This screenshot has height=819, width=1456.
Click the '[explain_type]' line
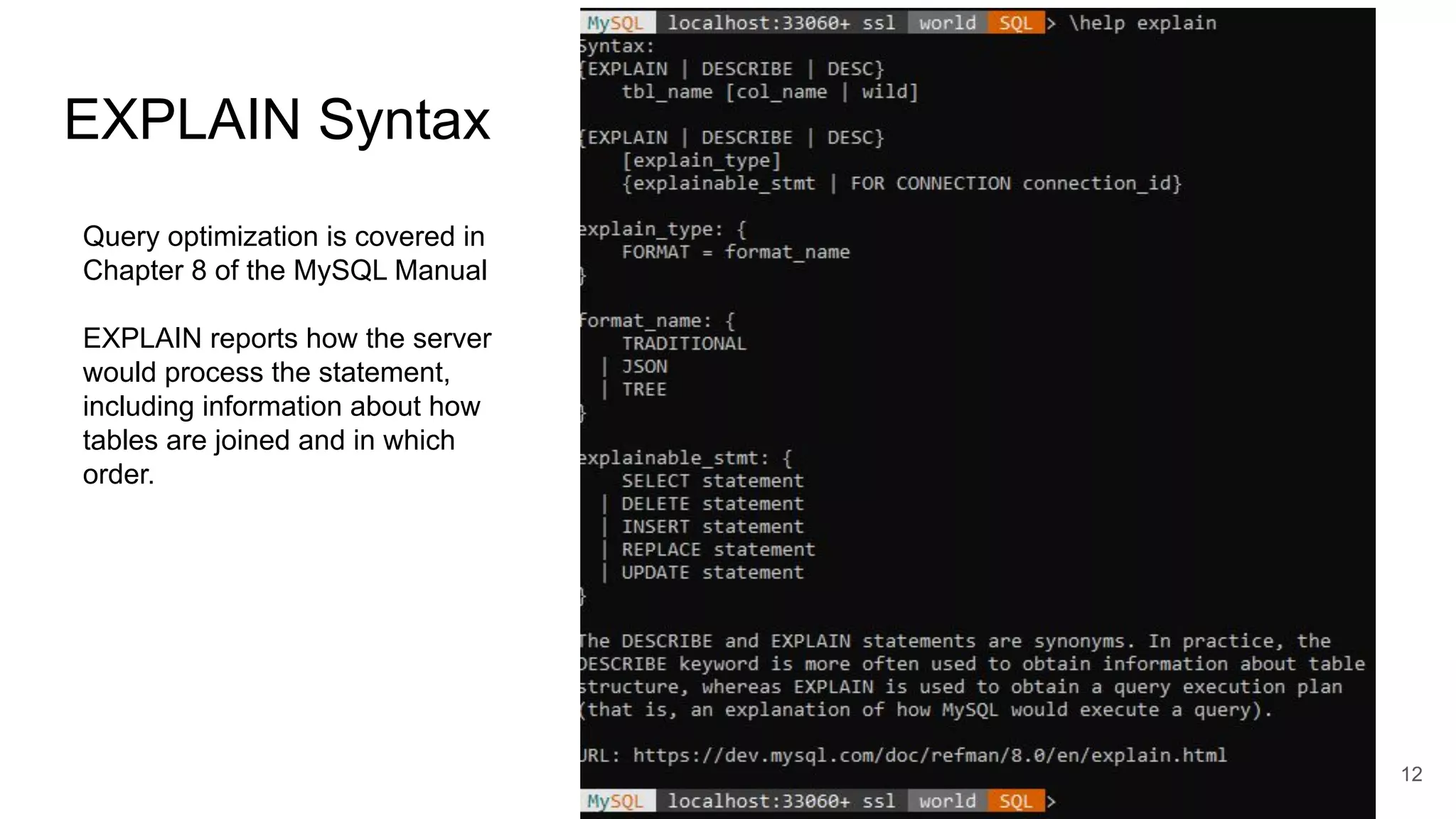[x=701, y=161]
